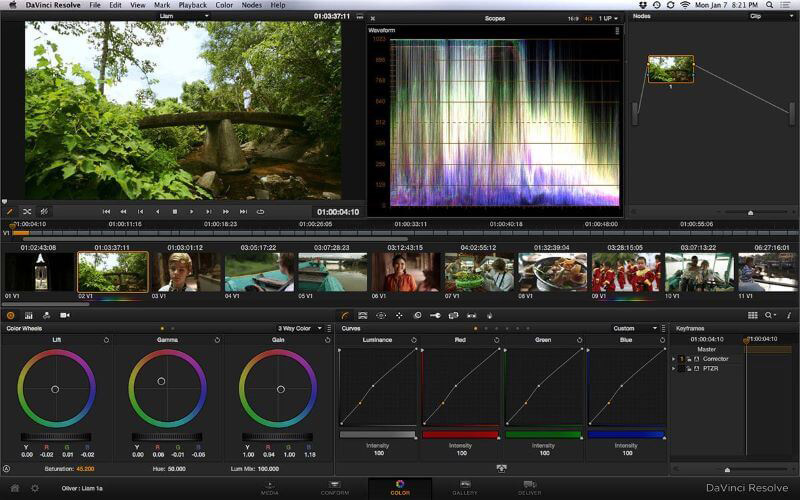The width and height of the screenshot is (800, 500).
Task: Click the loop playback icon
Action: 260,211
